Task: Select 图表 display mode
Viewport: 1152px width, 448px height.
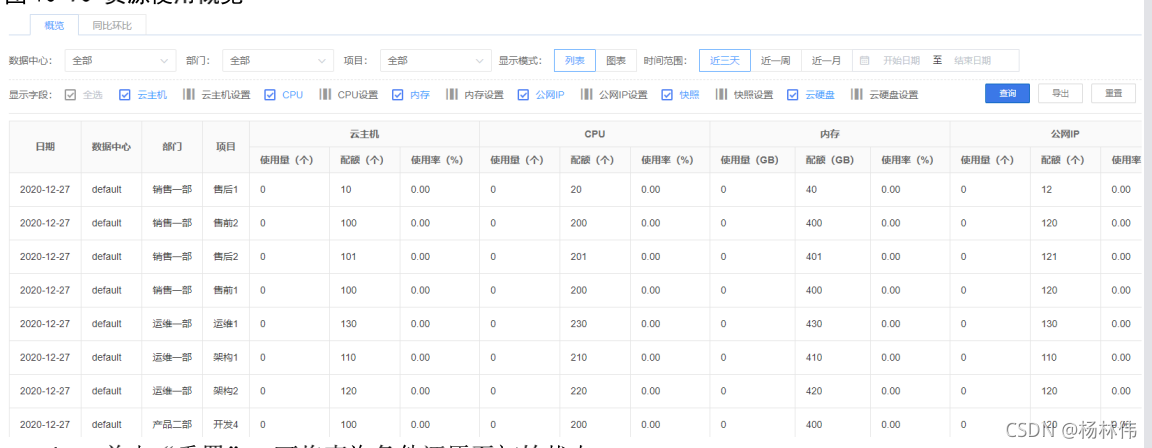Action: pyautogui.click(x=616, y=60)
